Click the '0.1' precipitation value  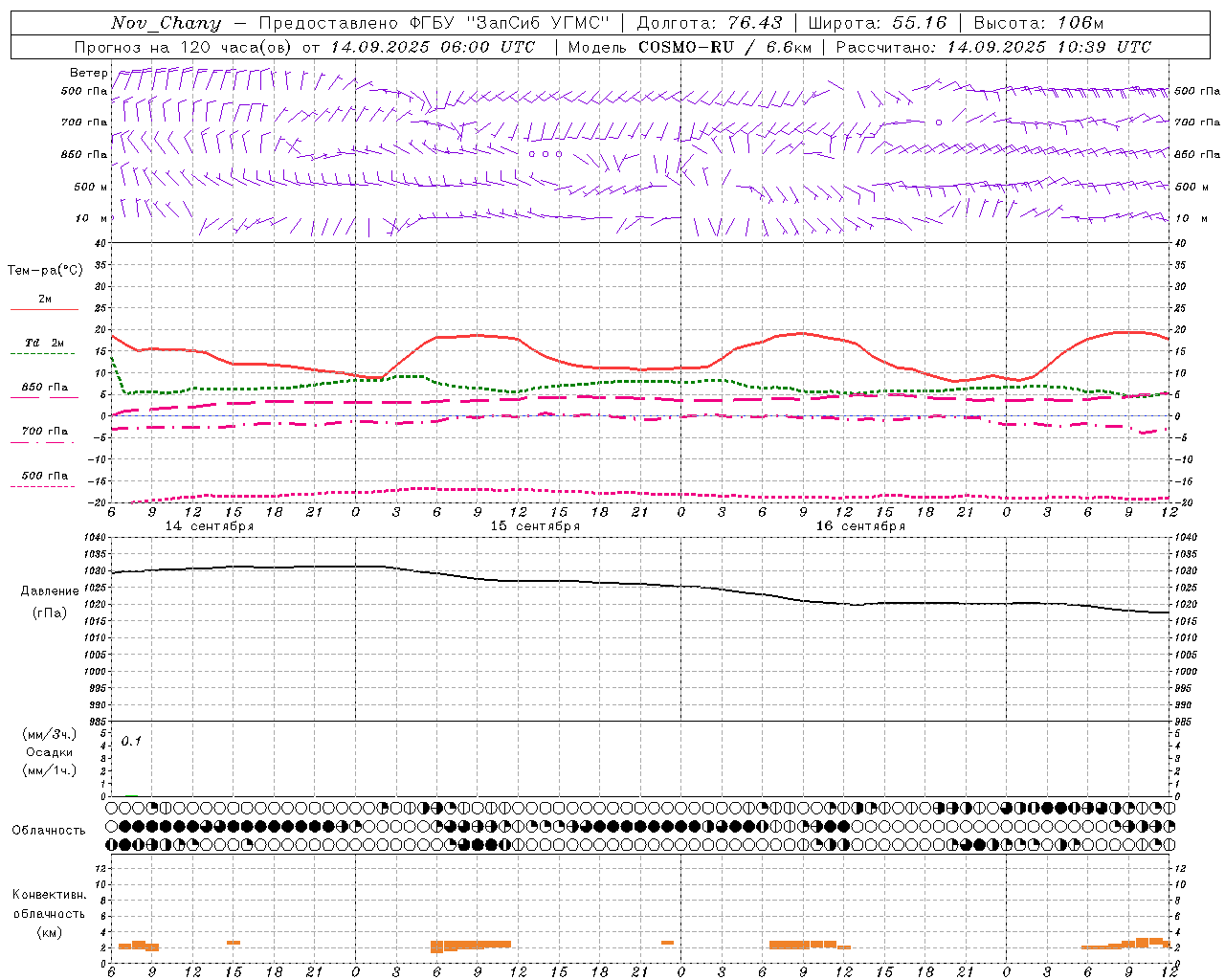click(131, 741)
